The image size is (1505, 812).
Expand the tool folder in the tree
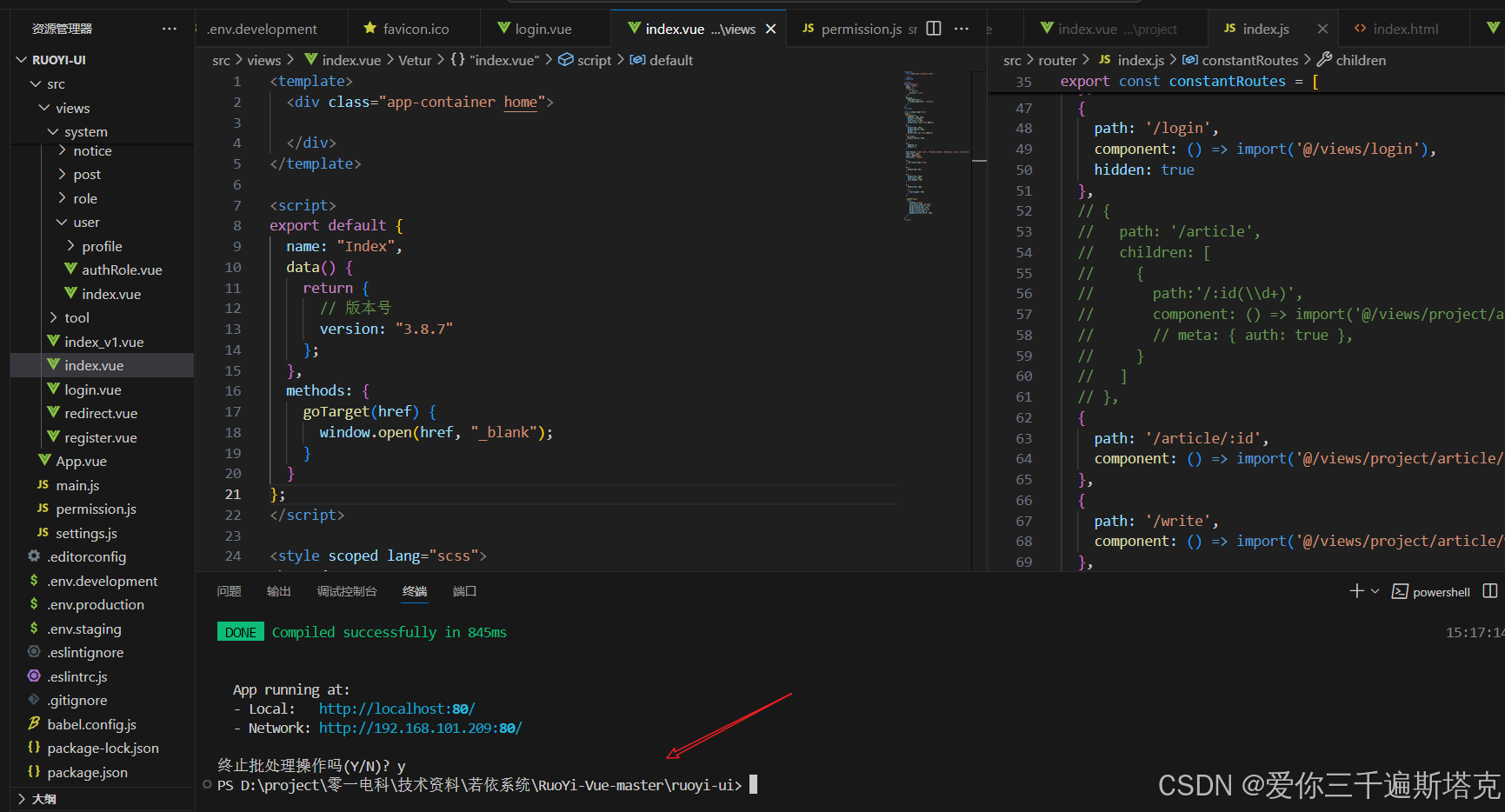(54, 317)
